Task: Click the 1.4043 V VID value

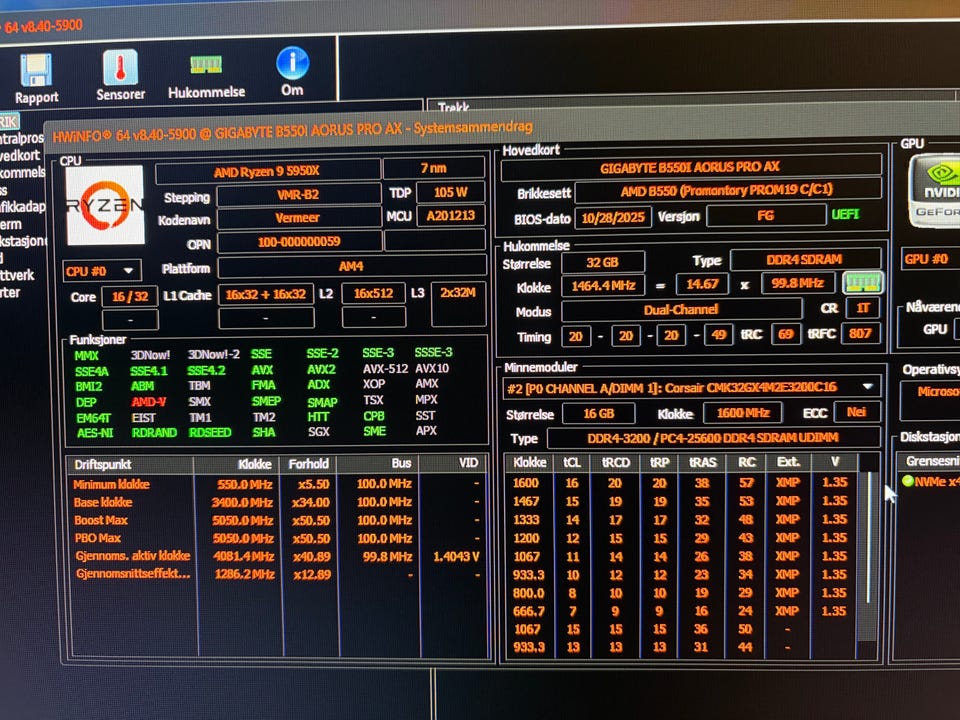Action: (456, 556)
